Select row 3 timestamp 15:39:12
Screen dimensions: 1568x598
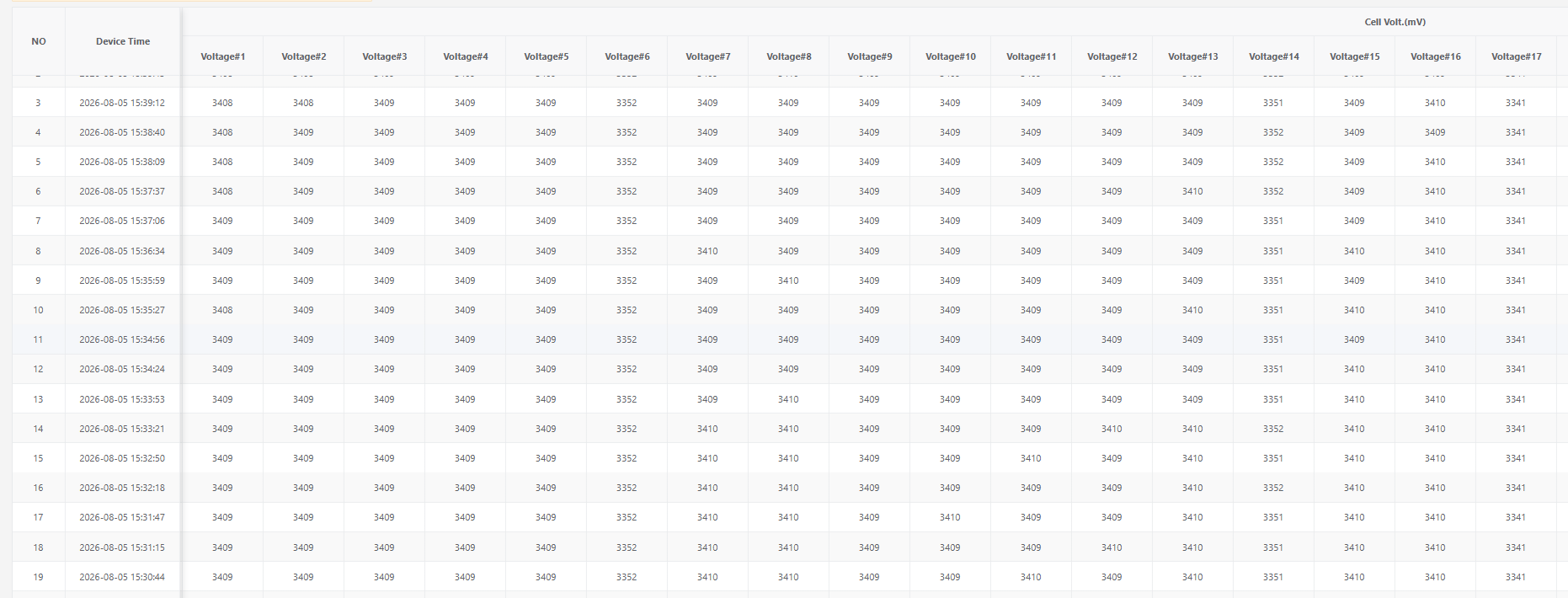(x=122, y=103)
